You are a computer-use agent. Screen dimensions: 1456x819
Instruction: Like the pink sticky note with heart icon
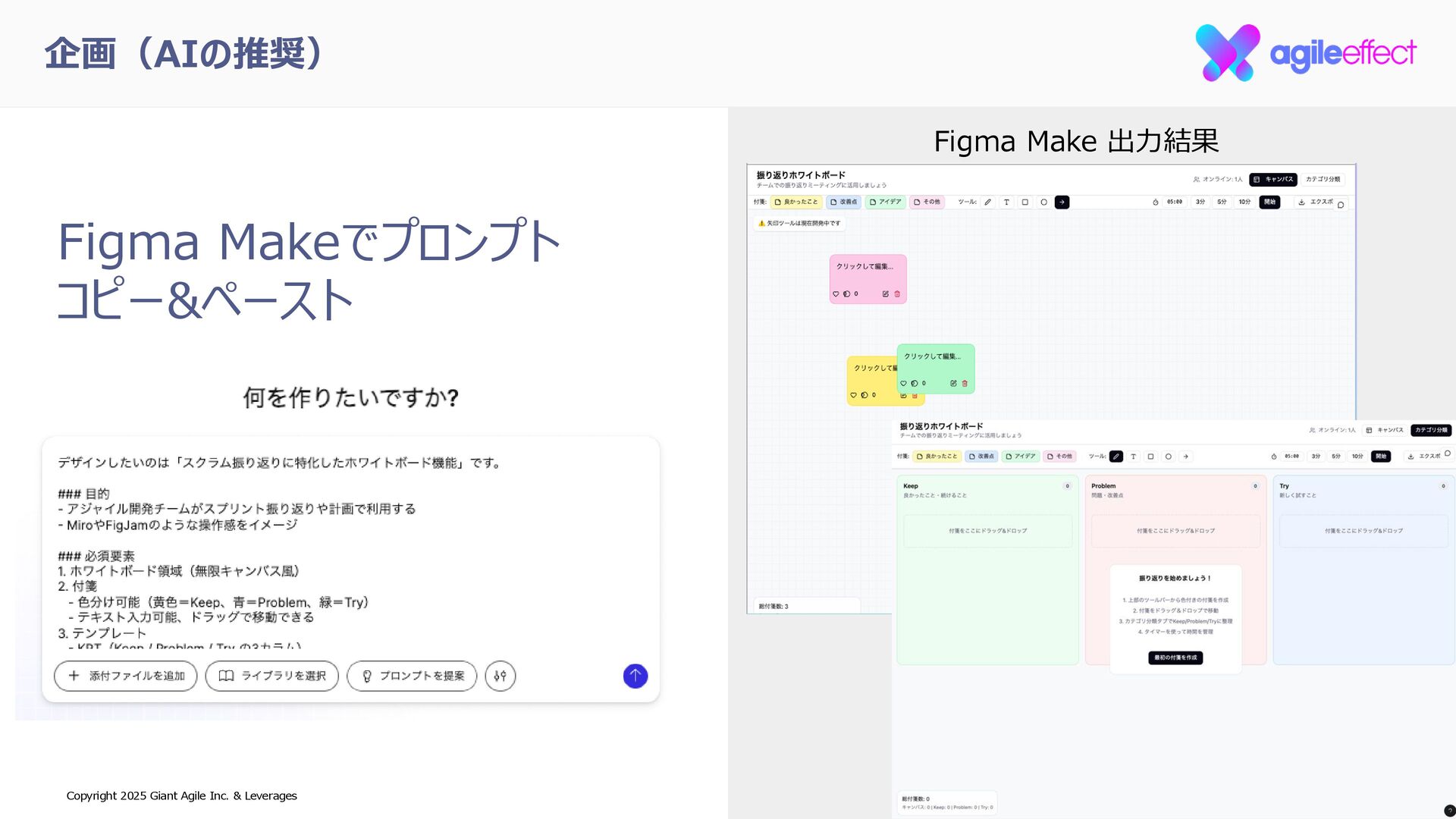[836, 294]
